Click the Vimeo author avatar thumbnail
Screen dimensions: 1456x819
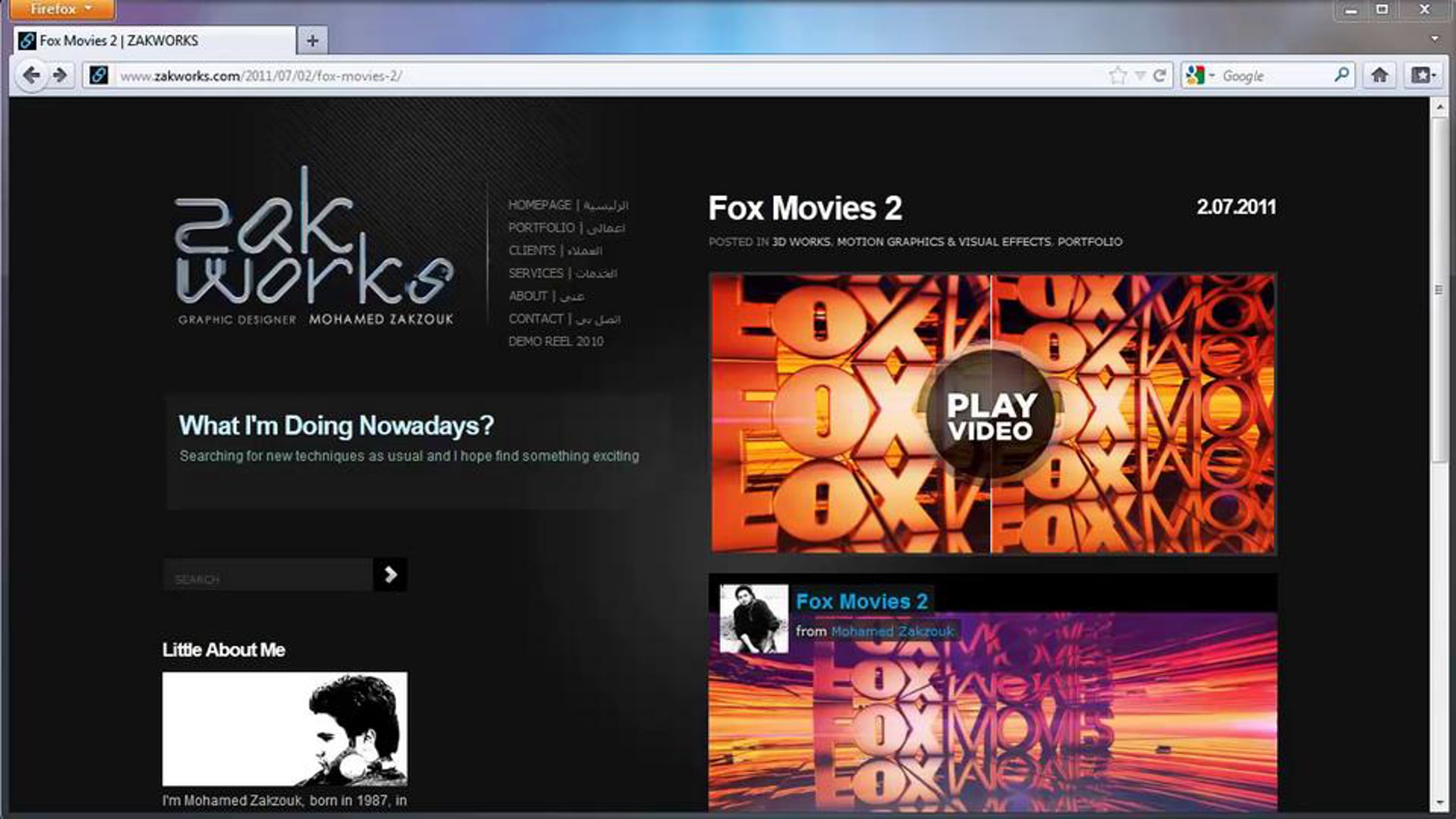[x=754, y=619]
